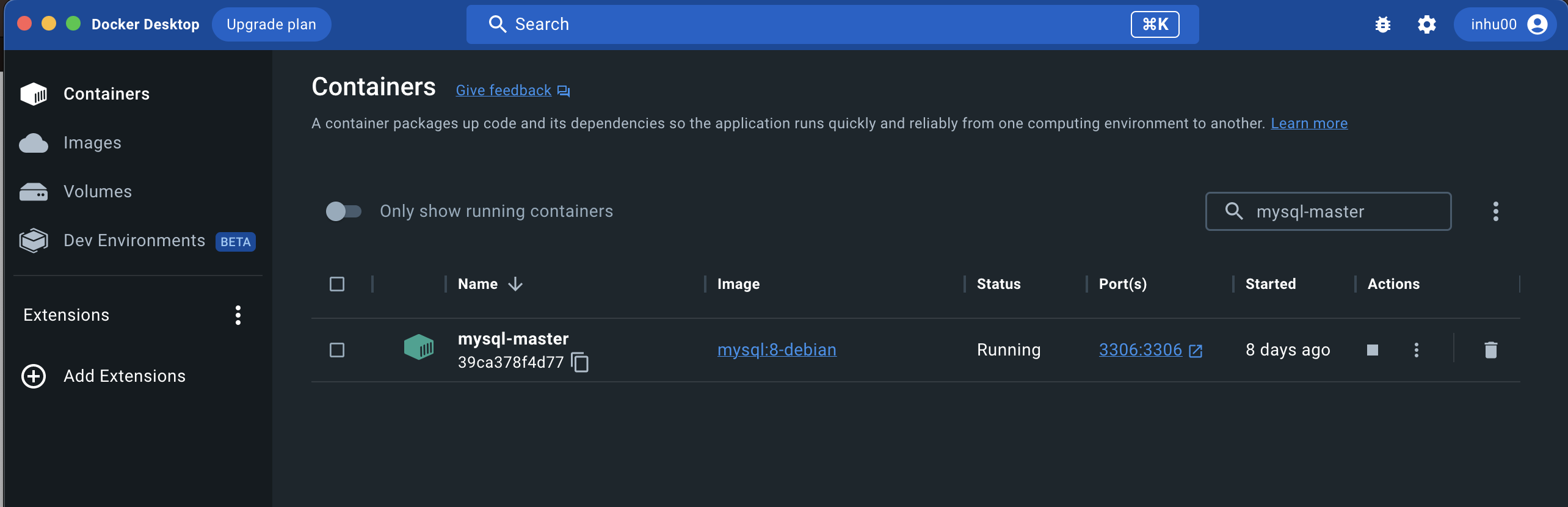Click the Containers sidebar icon

click(x=34, y=94)
